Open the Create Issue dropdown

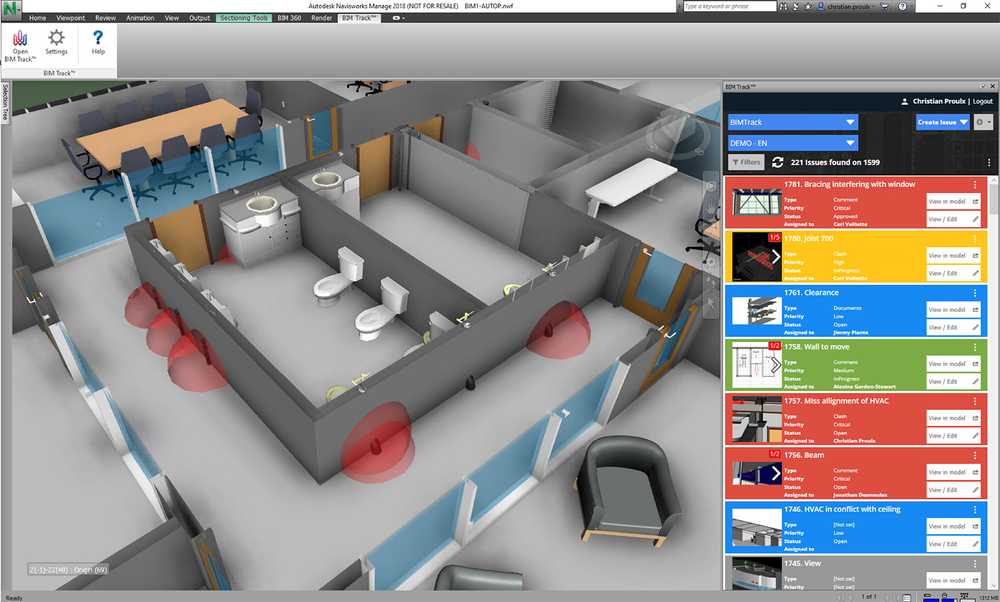943,122
